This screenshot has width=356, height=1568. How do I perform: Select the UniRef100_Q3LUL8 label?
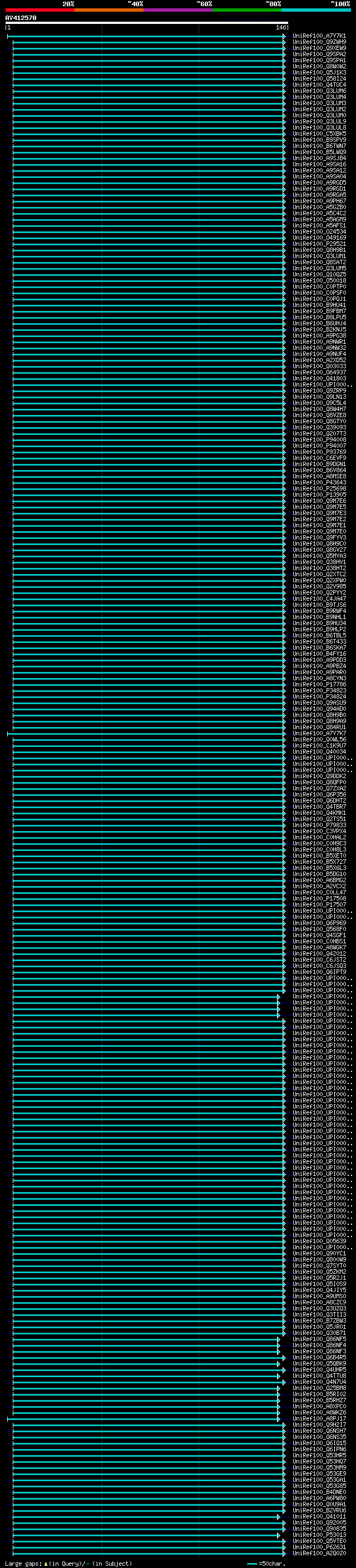click(319, 128)
